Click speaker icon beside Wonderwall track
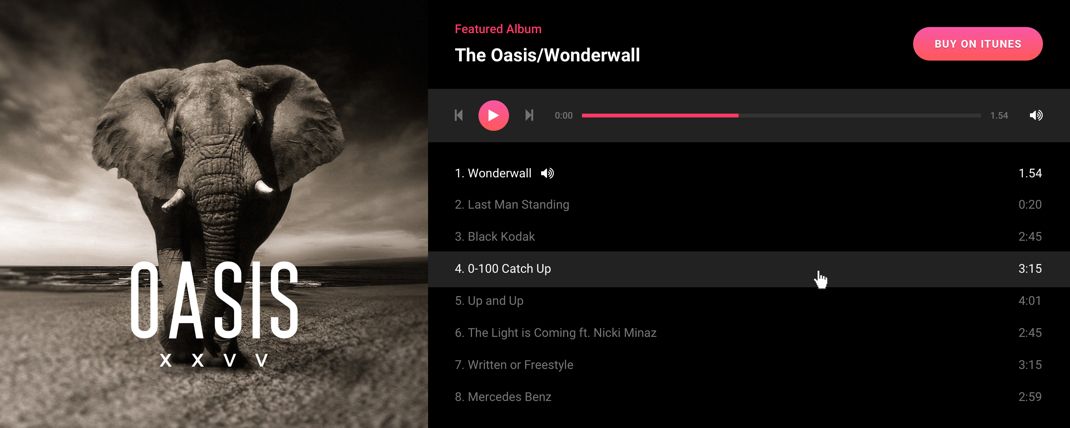Screen dimensions: 1070x428 (x=547, y=173)
